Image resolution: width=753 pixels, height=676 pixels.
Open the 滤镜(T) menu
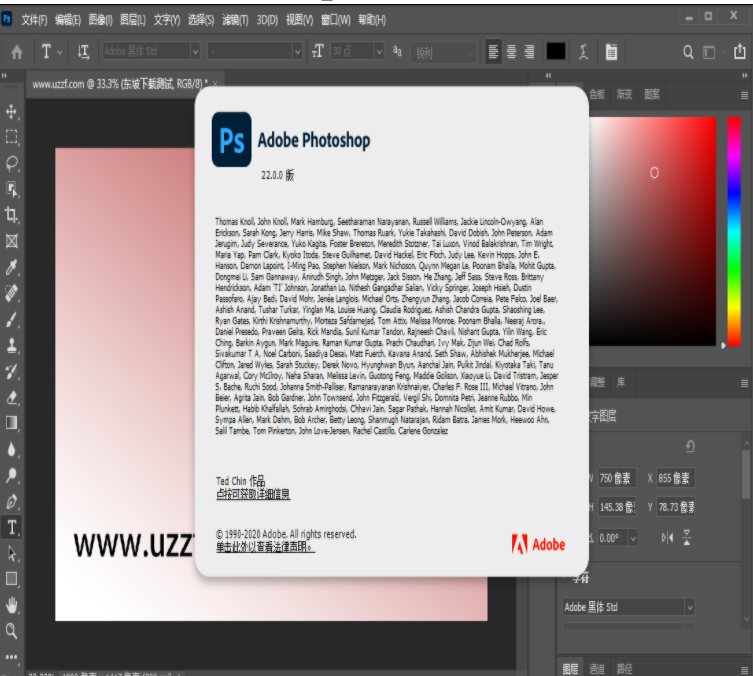[235, 20]
